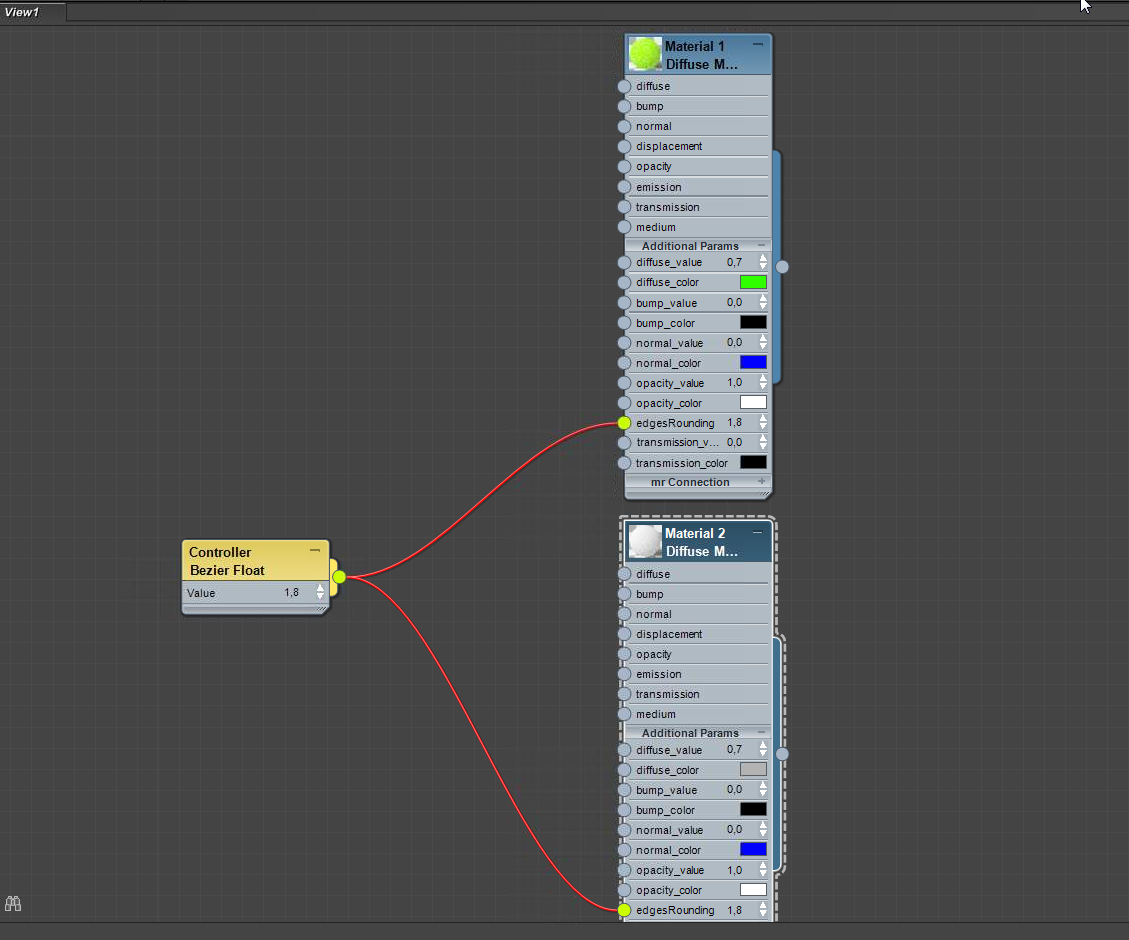Viewport: 1129px width, 940px height.
Task: Adjust Material 1 transmission_v spinner arrows
Action: tap(763, 443)
